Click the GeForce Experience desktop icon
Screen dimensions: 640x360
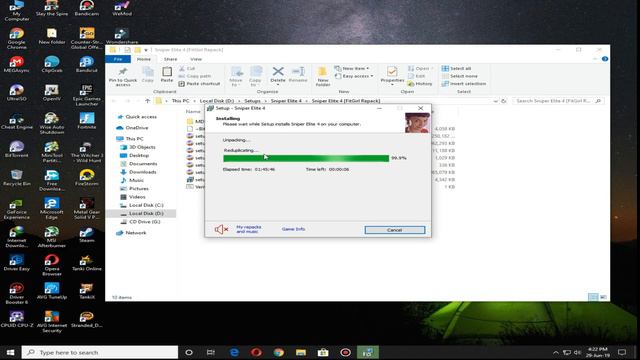pyautogui.click(x=16, y=209)
